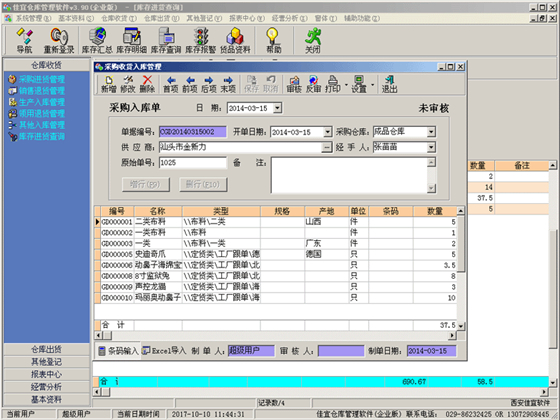Image resolution: width=560 pixels, height=420 pixels.
Task: Open the 仓库出货 menu
Action: 161,18
